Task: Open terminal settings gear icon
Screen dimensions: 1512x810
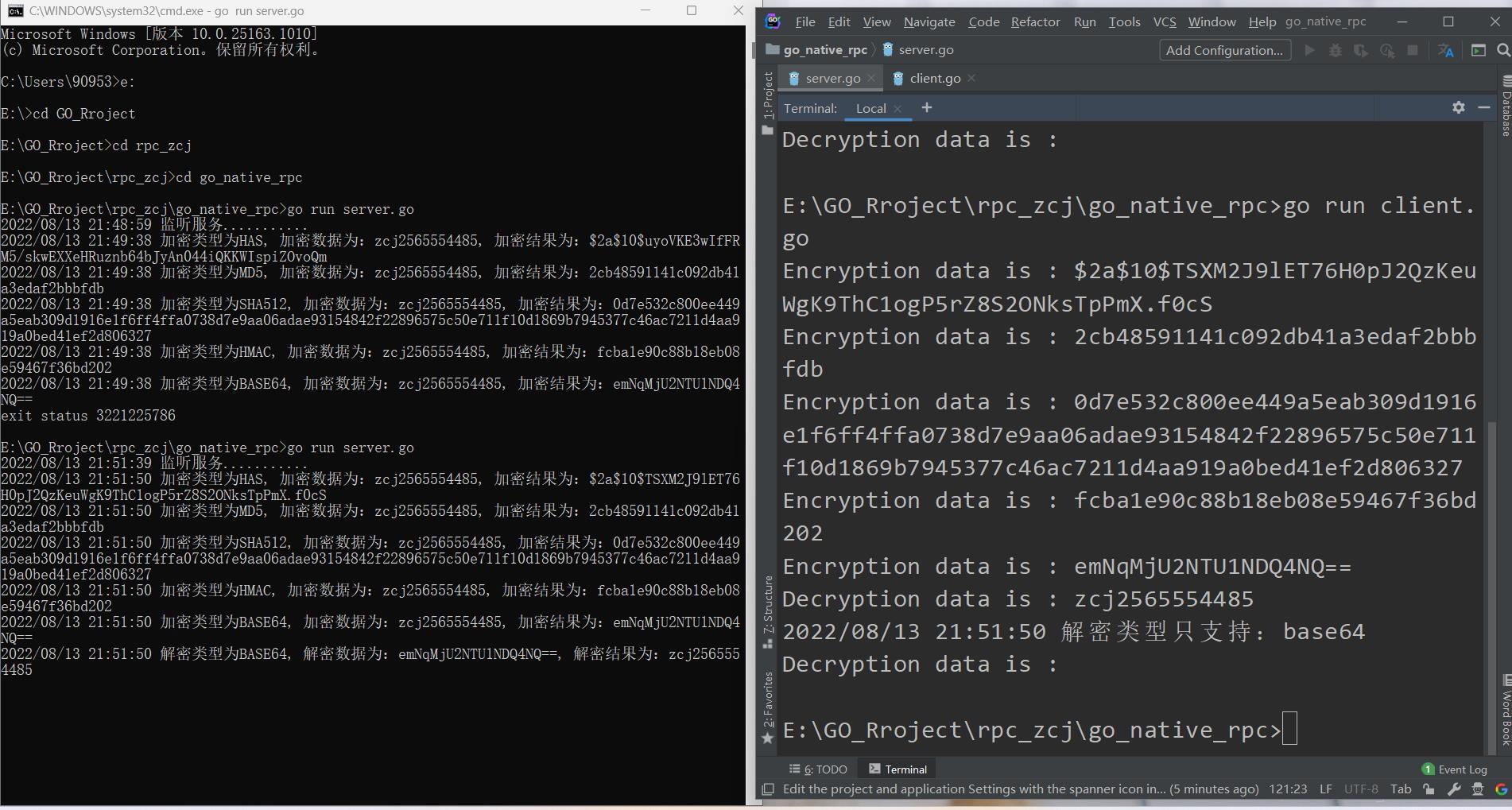Action: pyautogui.click(x=1458, y=107)
